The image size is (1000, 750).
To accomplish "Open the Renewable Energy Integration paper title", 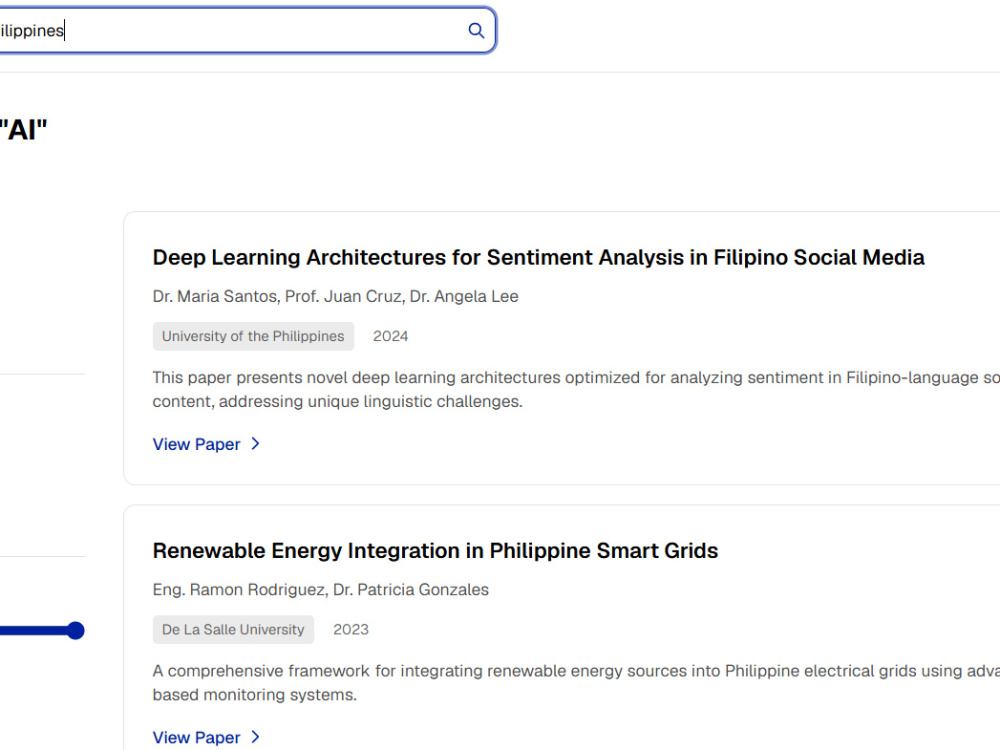I will (x=435, y=550).
